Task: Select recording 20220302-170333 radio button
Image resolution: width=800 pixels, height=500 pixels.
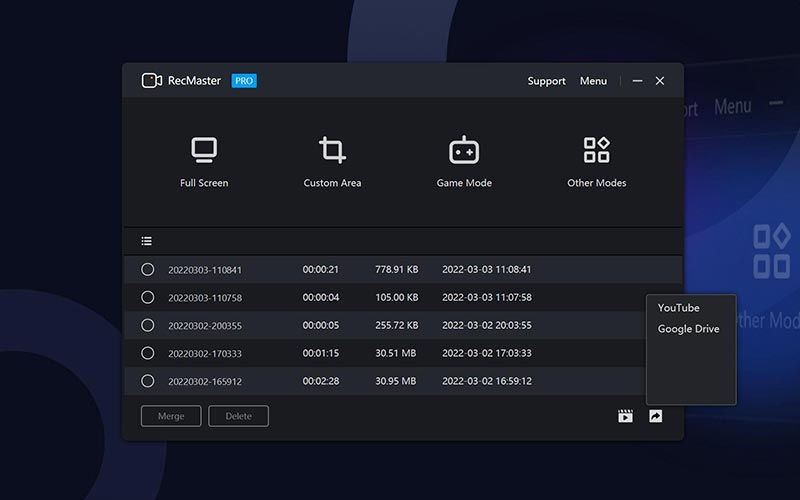Action: click(147, 353)
